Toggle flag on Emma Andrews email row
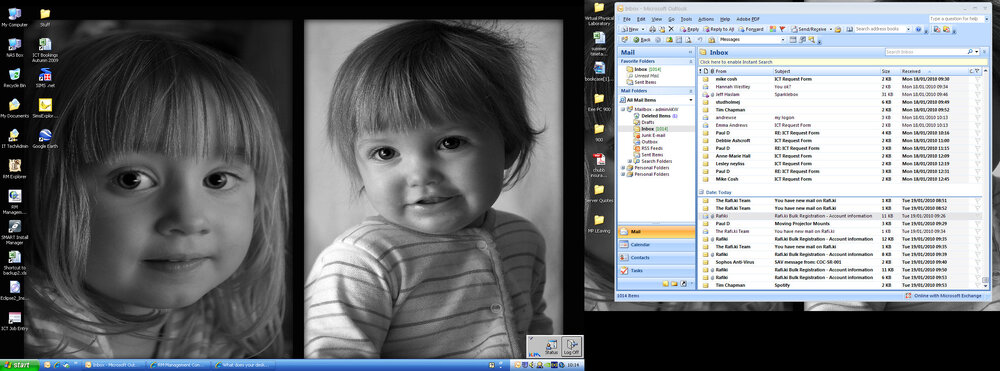Image resolution: width=1000 pixels, height=371 pixels. coord(978,125)
